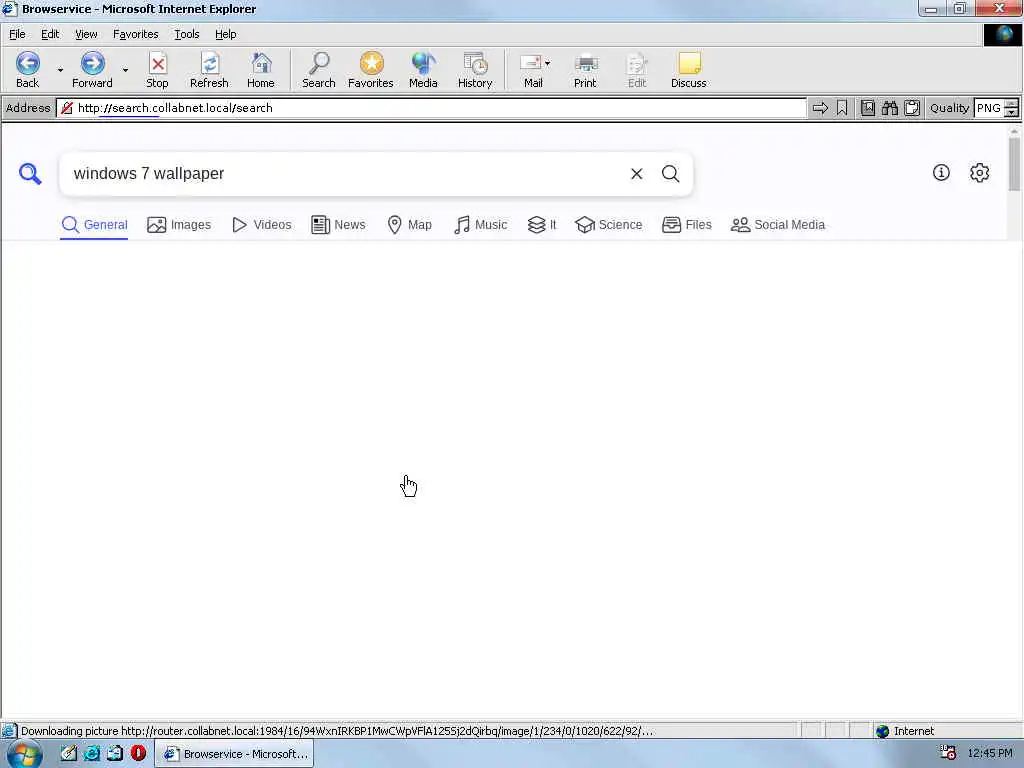Go to the Home page
This screenshot has width=1024, height=768.
click(261, 70)
